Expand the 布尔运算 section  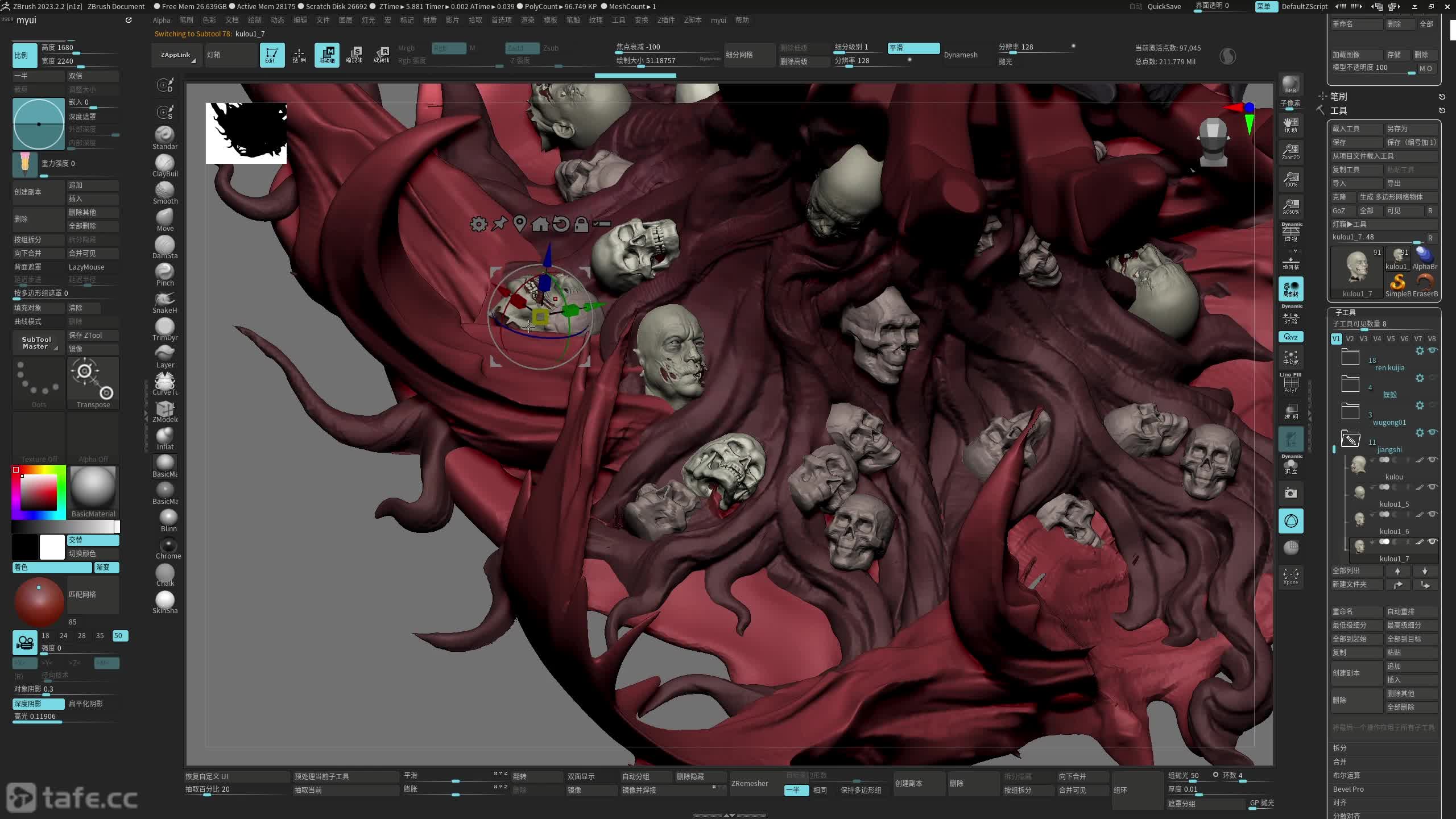click(x=1346, y=775)
